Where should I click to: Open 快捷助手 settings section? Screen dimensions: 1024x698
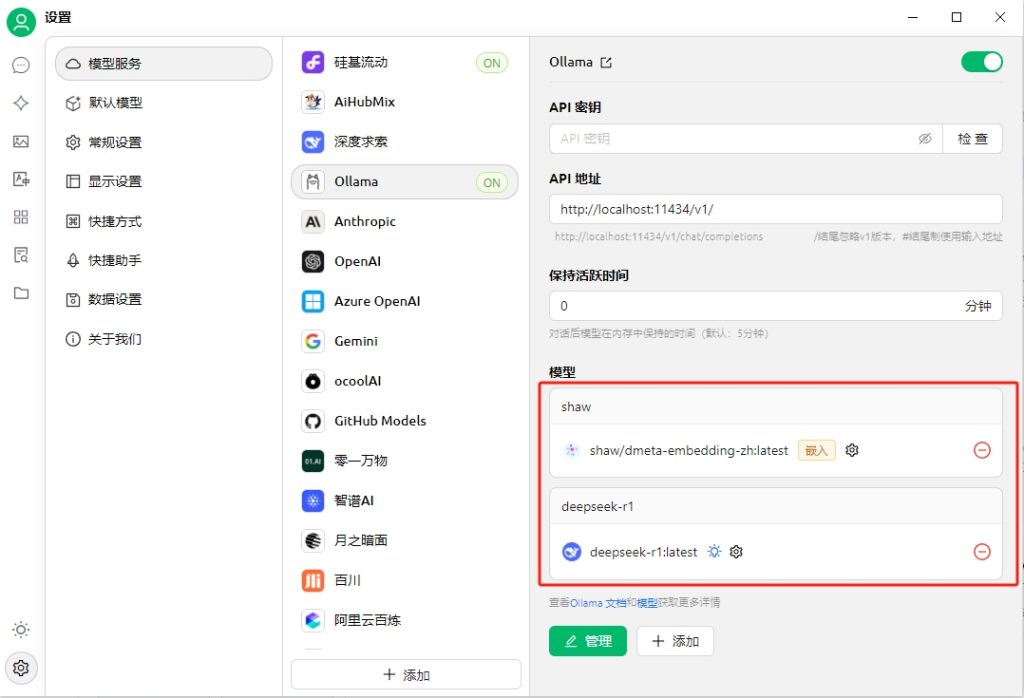[x=164, y=261]
